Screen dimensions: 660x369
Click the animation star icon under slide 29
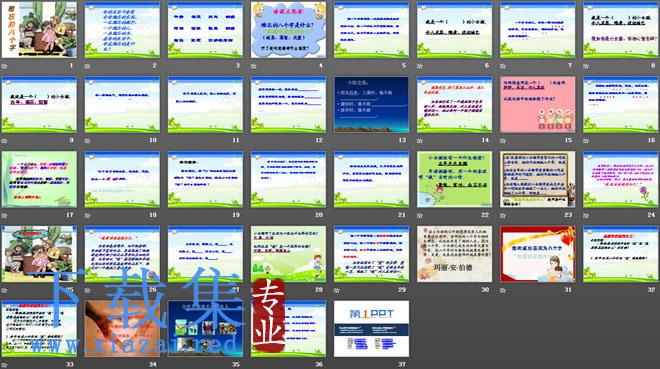pyautogui.click(x=337, y=290)
